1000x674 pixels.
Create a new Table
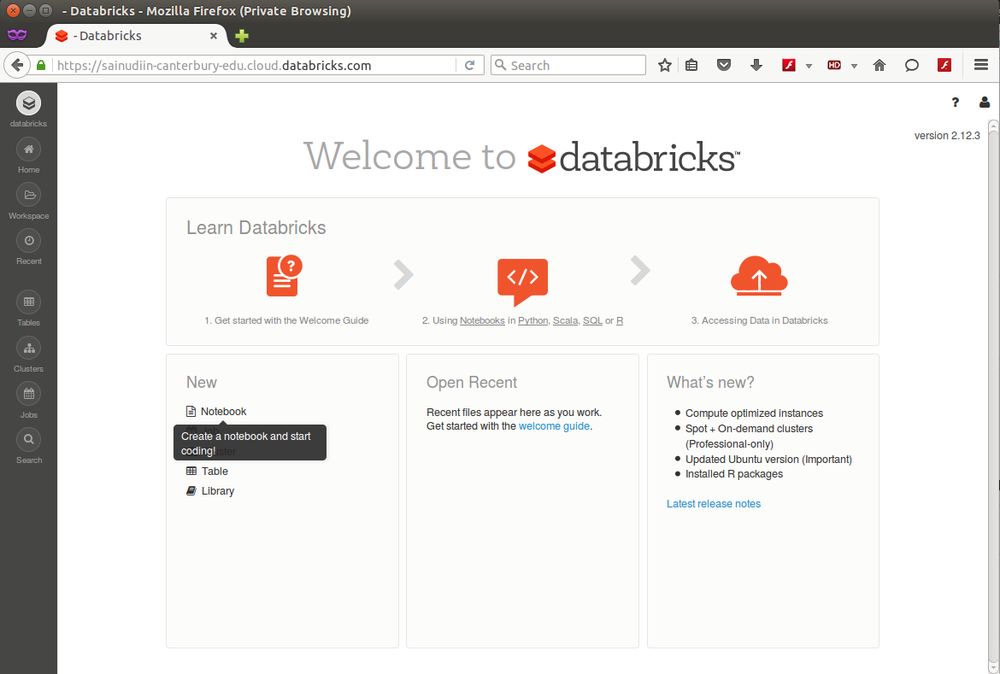(x=207, y=471)
